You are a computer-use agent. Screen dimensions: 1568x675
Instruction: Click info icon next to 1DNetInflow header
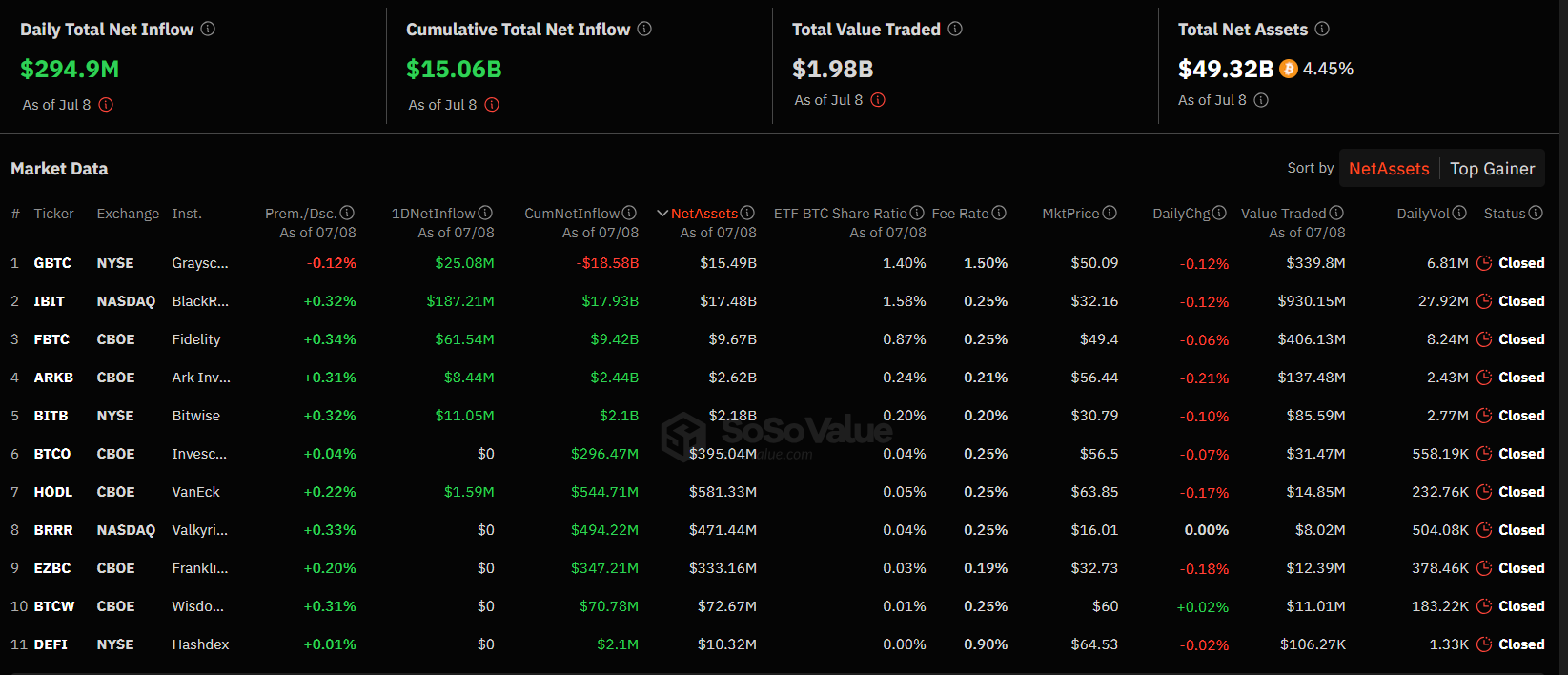click(485, 213)
